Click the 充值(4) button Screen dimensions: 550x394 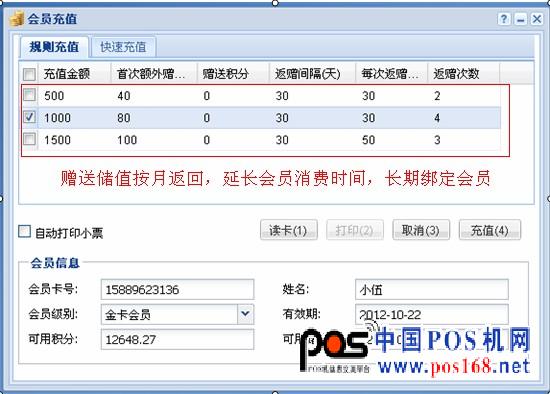[x=490, y=230]
